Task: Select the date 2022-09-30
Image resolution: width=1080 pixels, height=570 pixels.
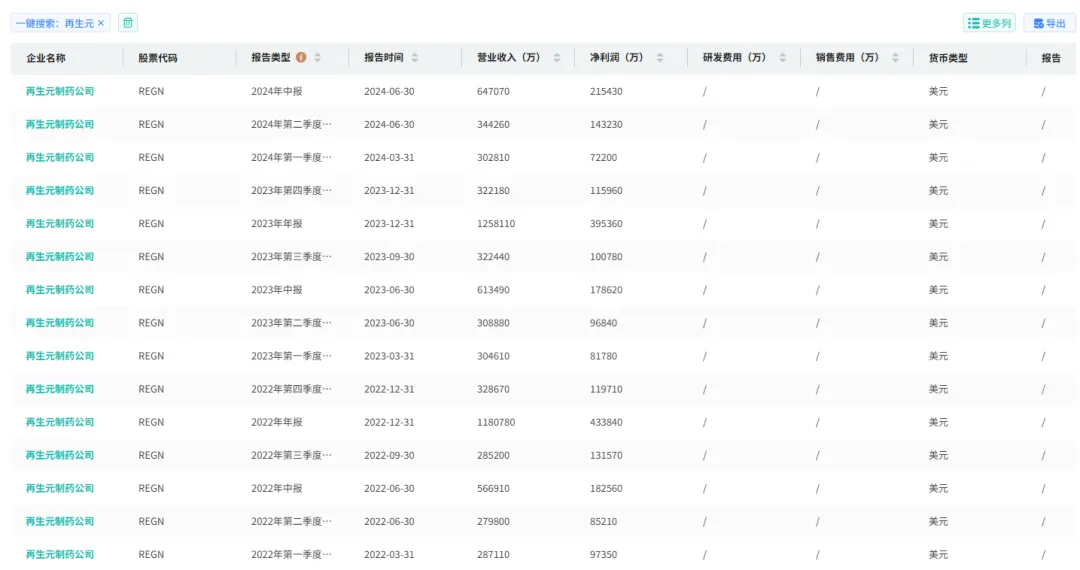Action: click(x=389, y=455)
